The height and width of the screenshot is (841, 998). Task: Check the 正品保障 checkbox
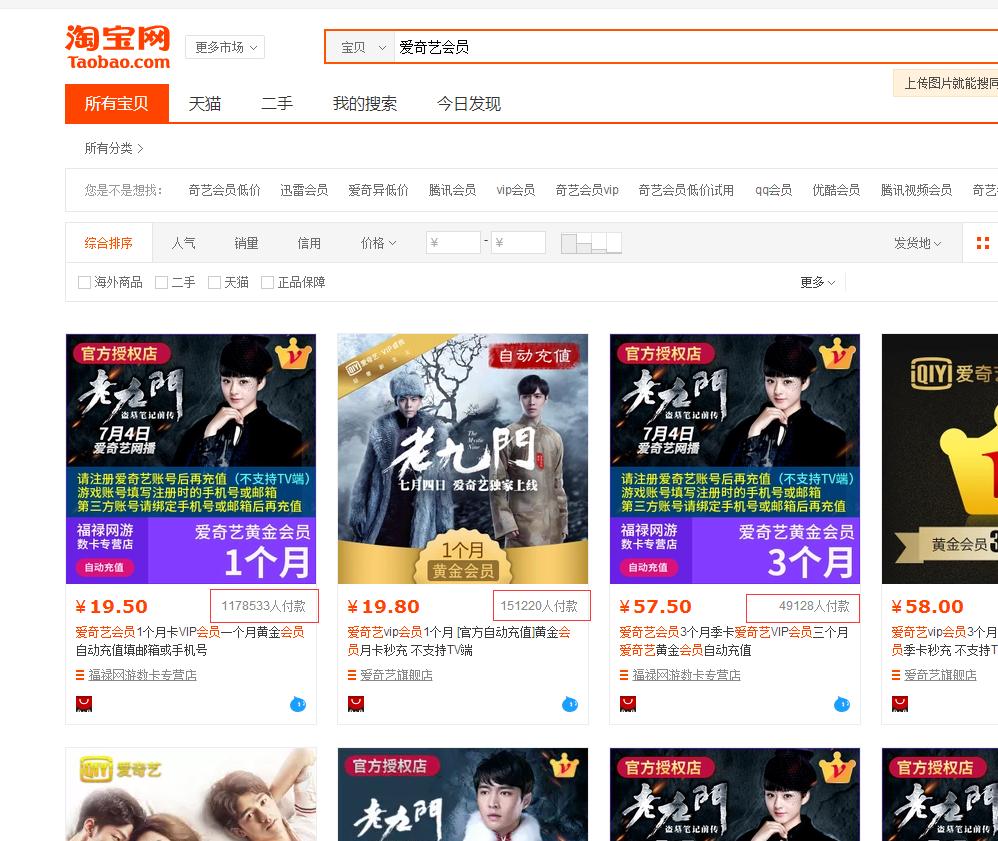tap(268, 282)
